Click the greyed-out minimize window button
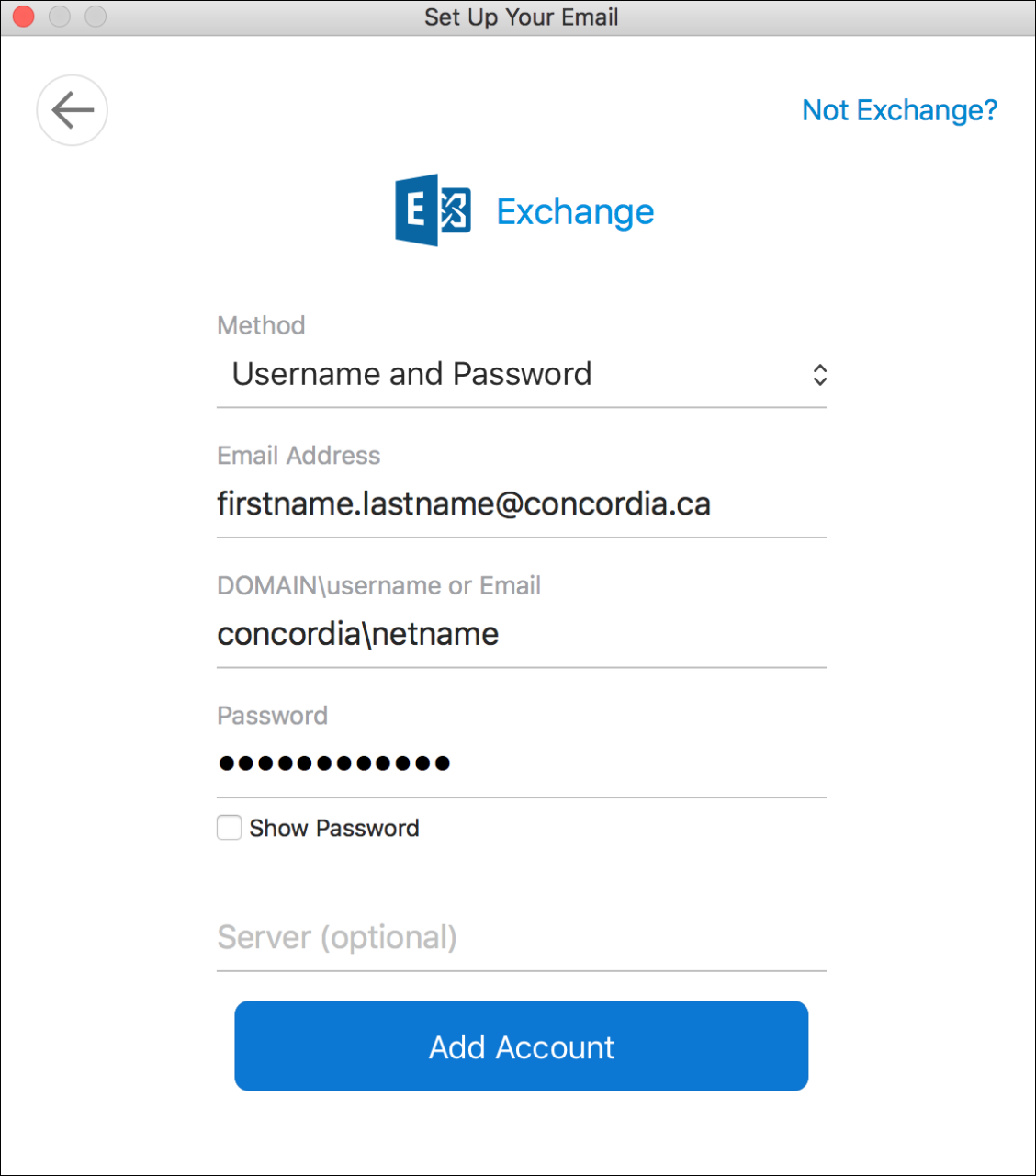 [x=60, y=17]
